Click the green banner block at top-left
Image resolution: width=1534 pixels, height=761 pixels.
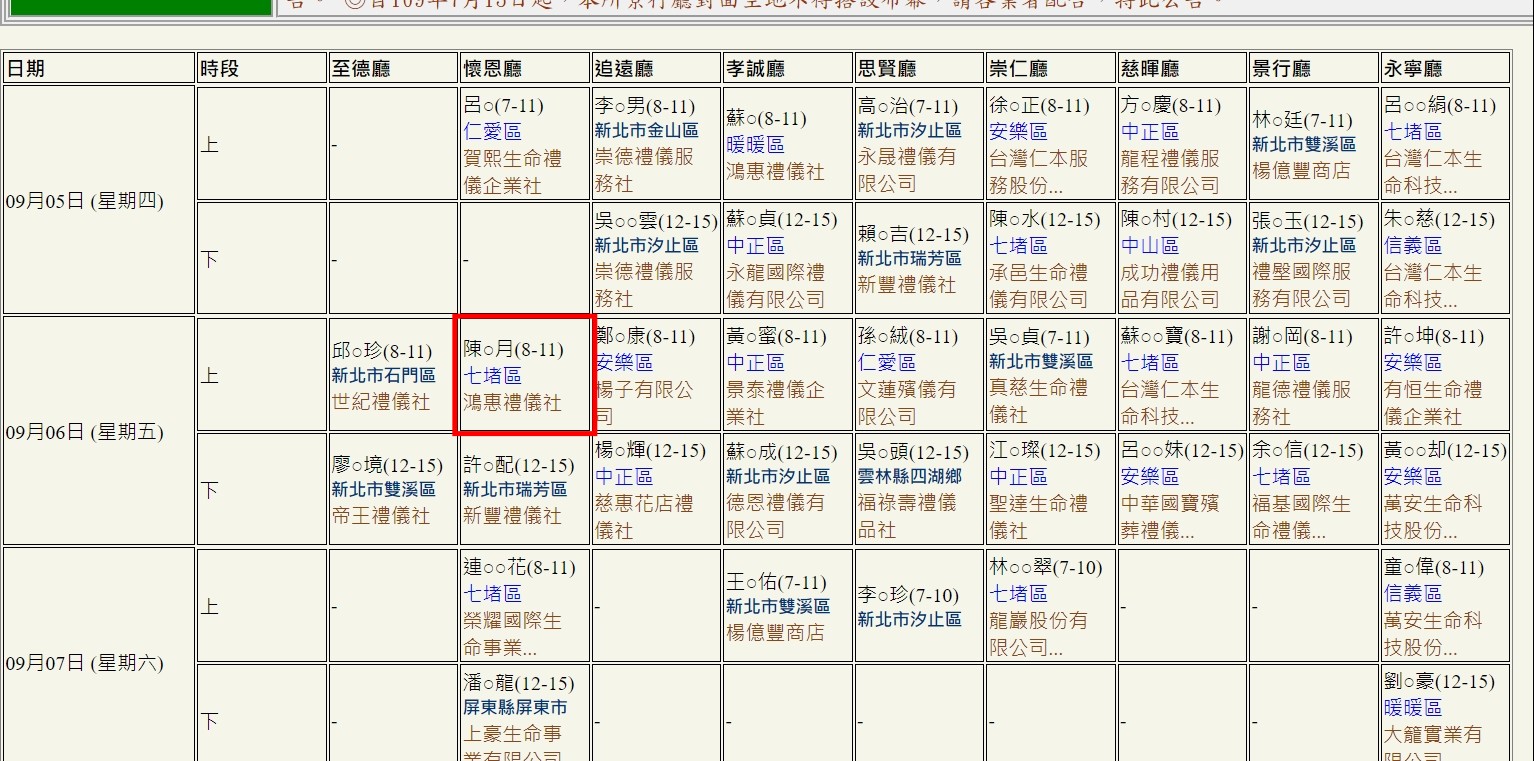click(140, 6)
